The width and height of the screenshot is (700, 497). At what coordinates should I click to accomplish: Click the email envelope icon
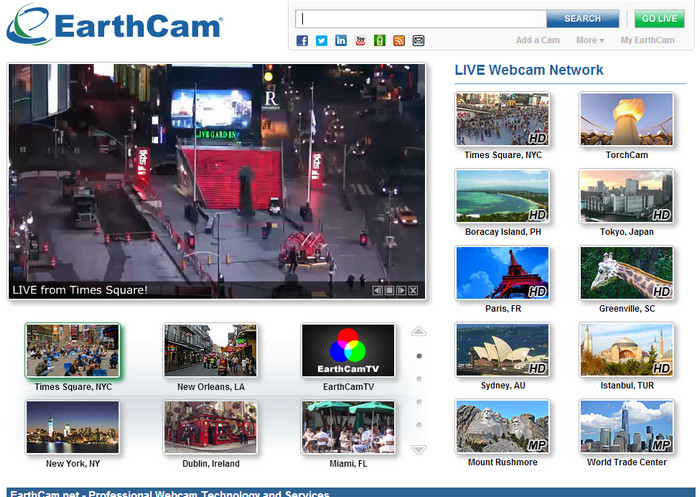[418, 40]
